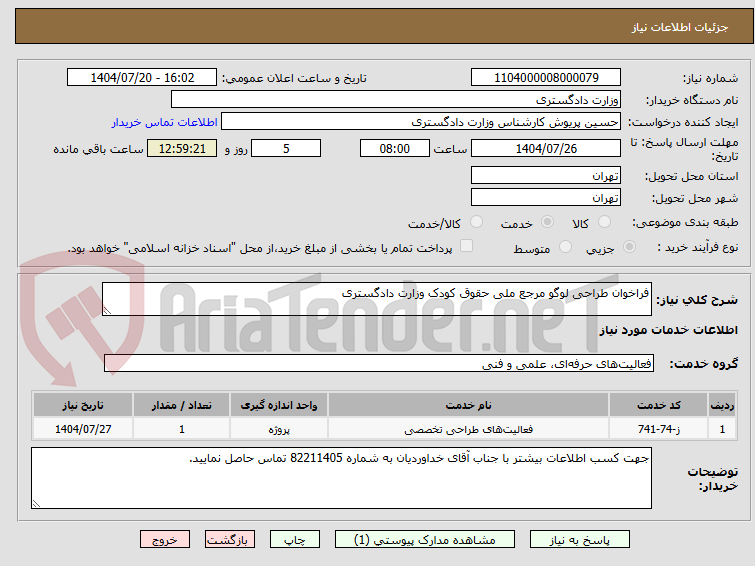755x566 pixels.
Task: Select the خدمت radio button
Action: (x=547, y=222)
